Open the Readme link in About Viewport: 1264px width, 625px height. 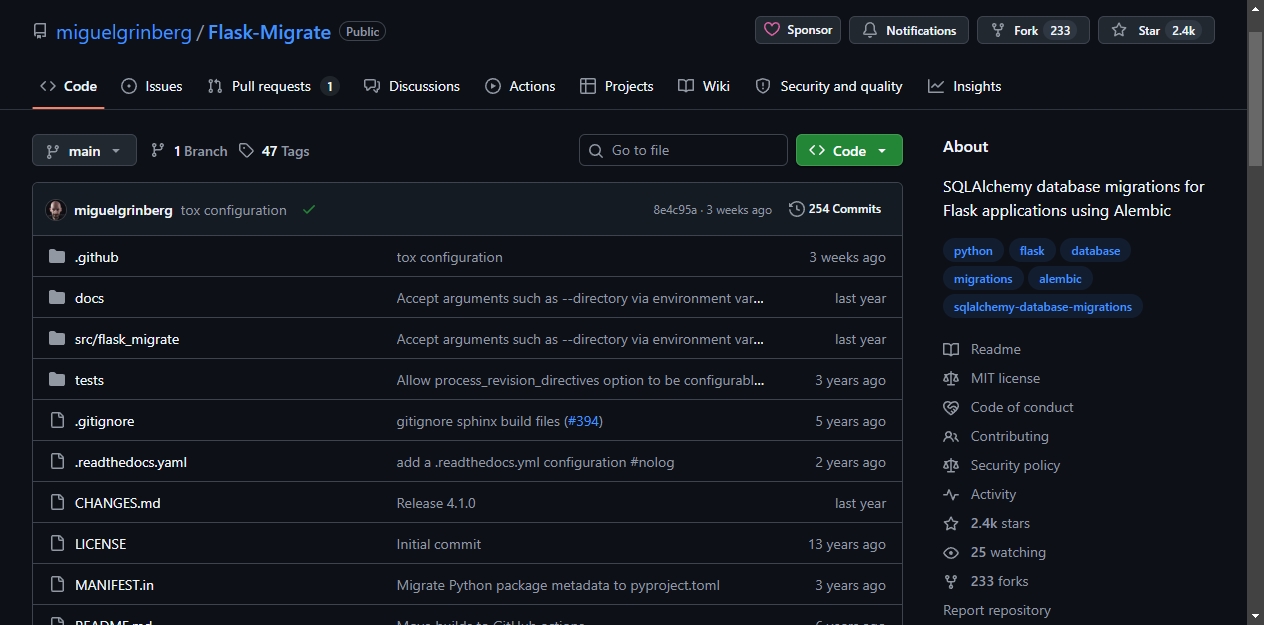pyautogui.click(x=983, y=349)
